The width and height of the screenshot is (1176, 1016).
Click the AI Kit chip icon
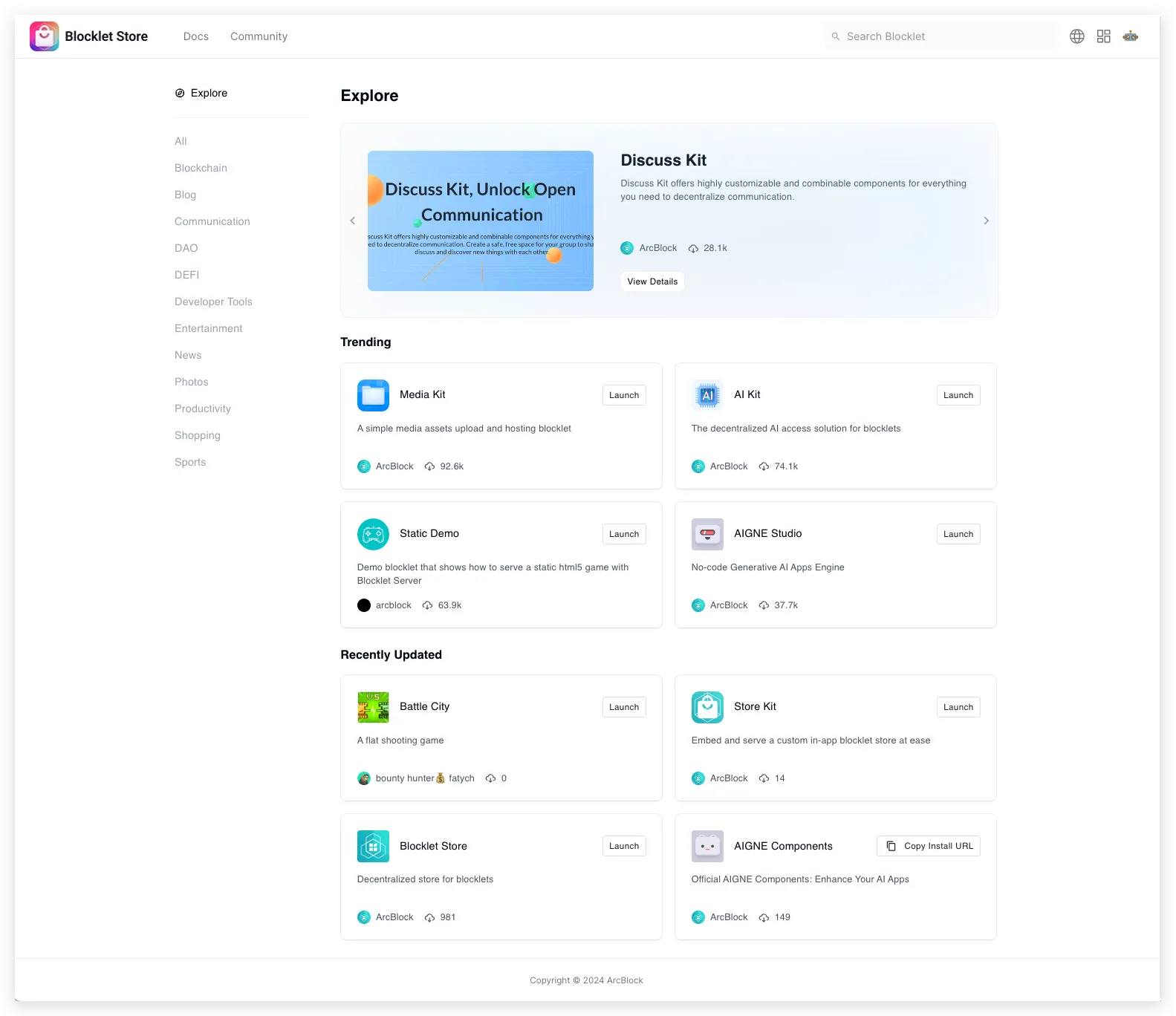coord(707,395)
